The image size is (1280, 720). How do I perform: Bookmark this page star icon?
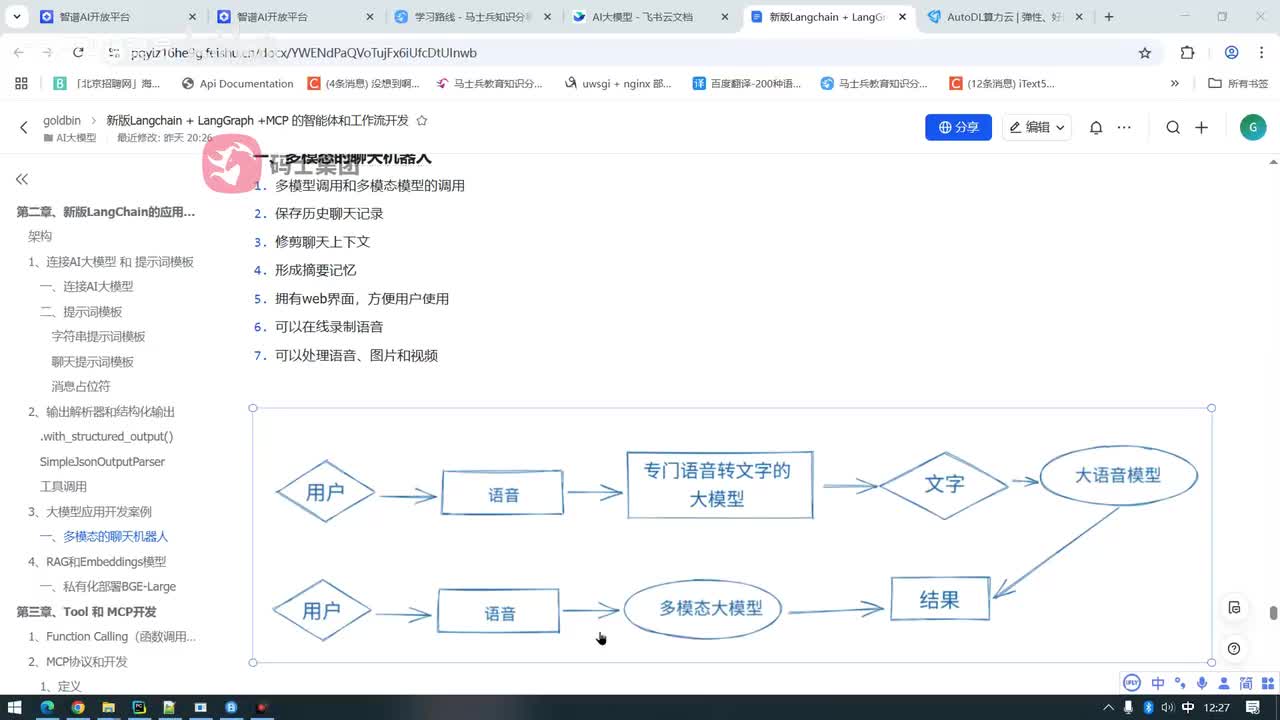pos(1145,53)
